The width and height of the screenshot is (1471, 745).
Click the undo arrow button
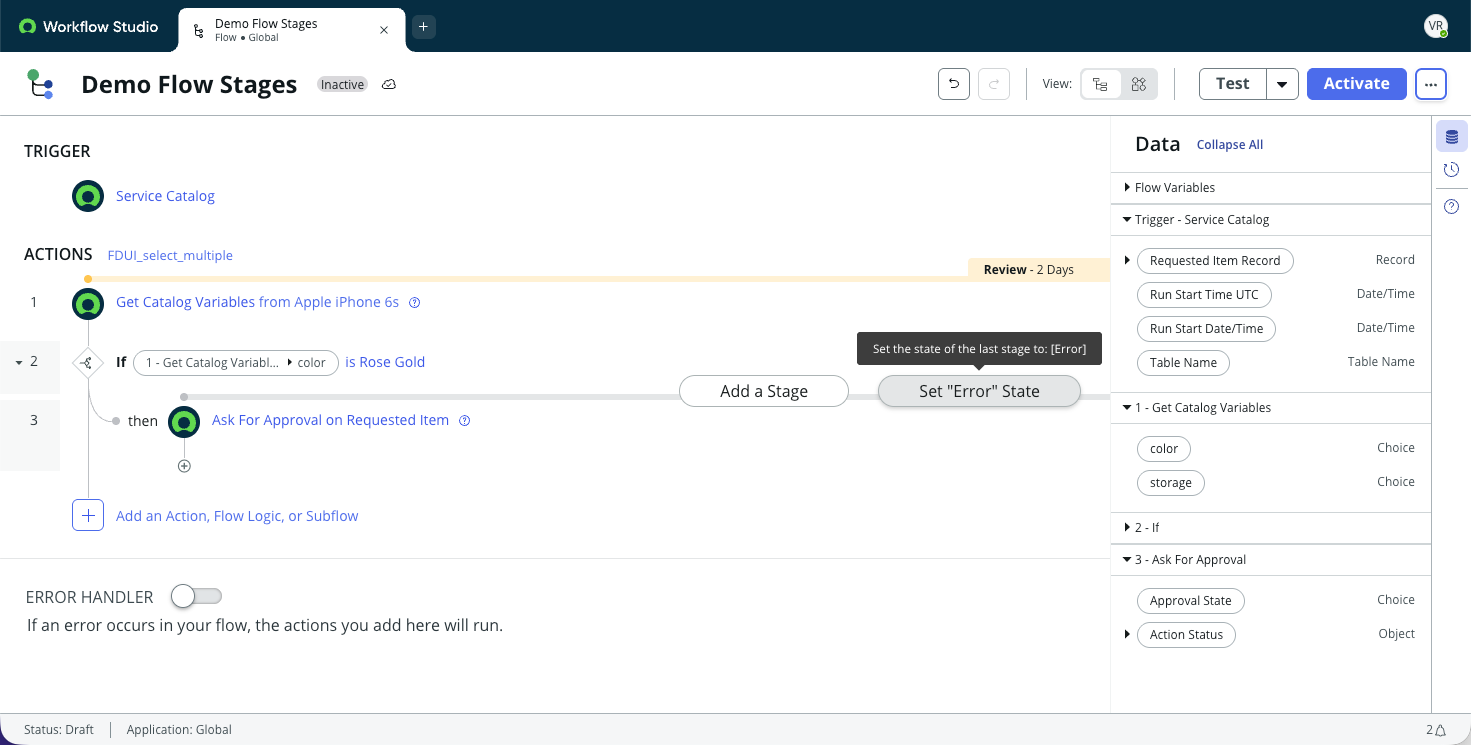tap(953, 84)
